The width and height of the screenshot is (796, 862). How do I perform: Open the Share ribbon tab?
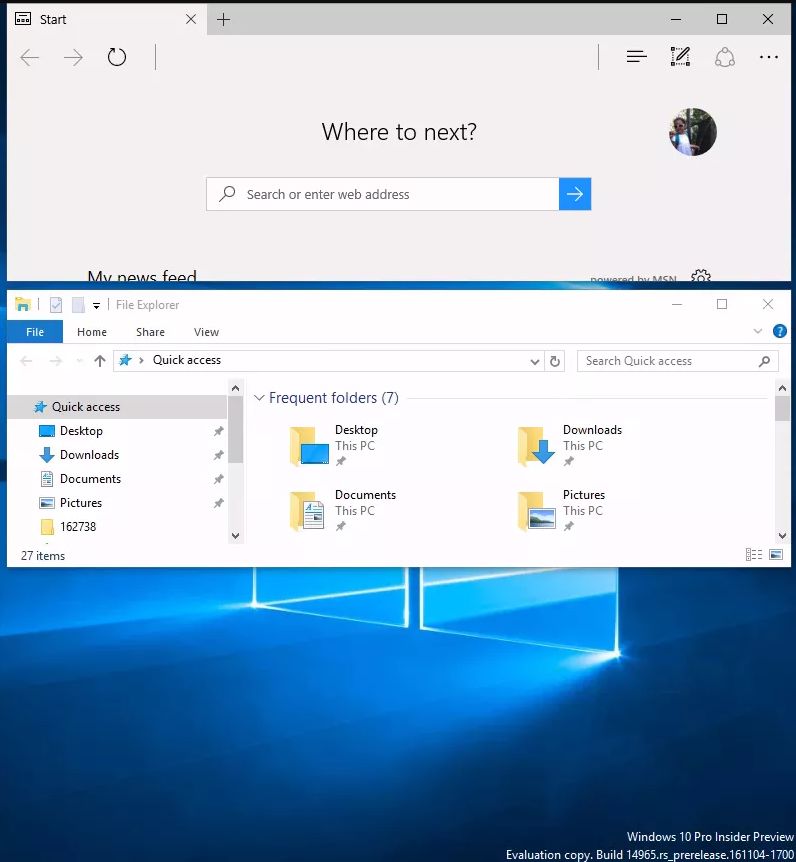tap(150, 332)
